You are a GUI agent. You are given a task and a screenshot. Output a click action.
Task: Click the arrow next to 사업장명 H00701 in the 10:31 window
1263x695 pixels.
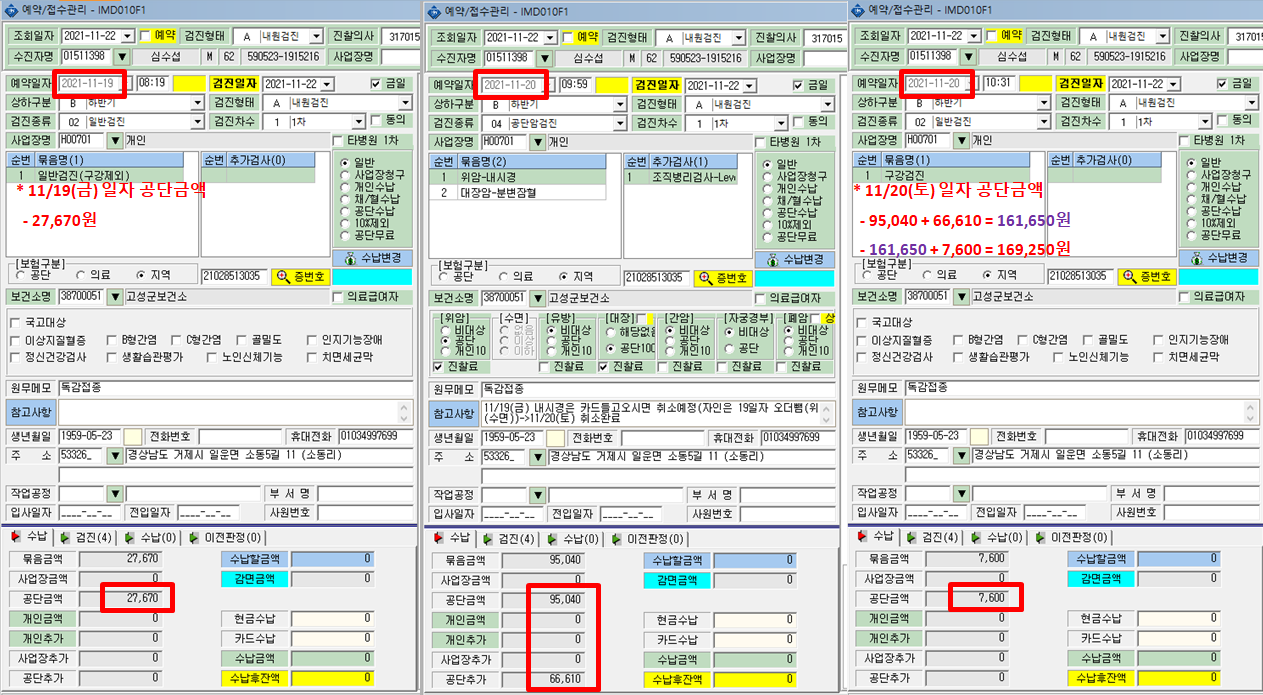(960, 141)
